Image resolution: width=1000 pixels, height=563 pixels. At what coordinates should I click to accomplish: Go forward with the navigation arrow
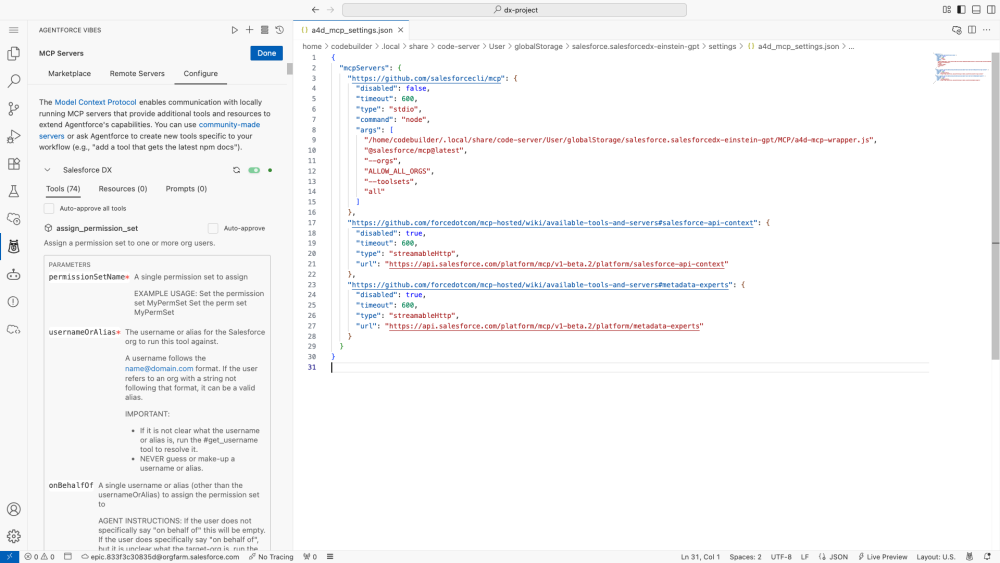330,10
